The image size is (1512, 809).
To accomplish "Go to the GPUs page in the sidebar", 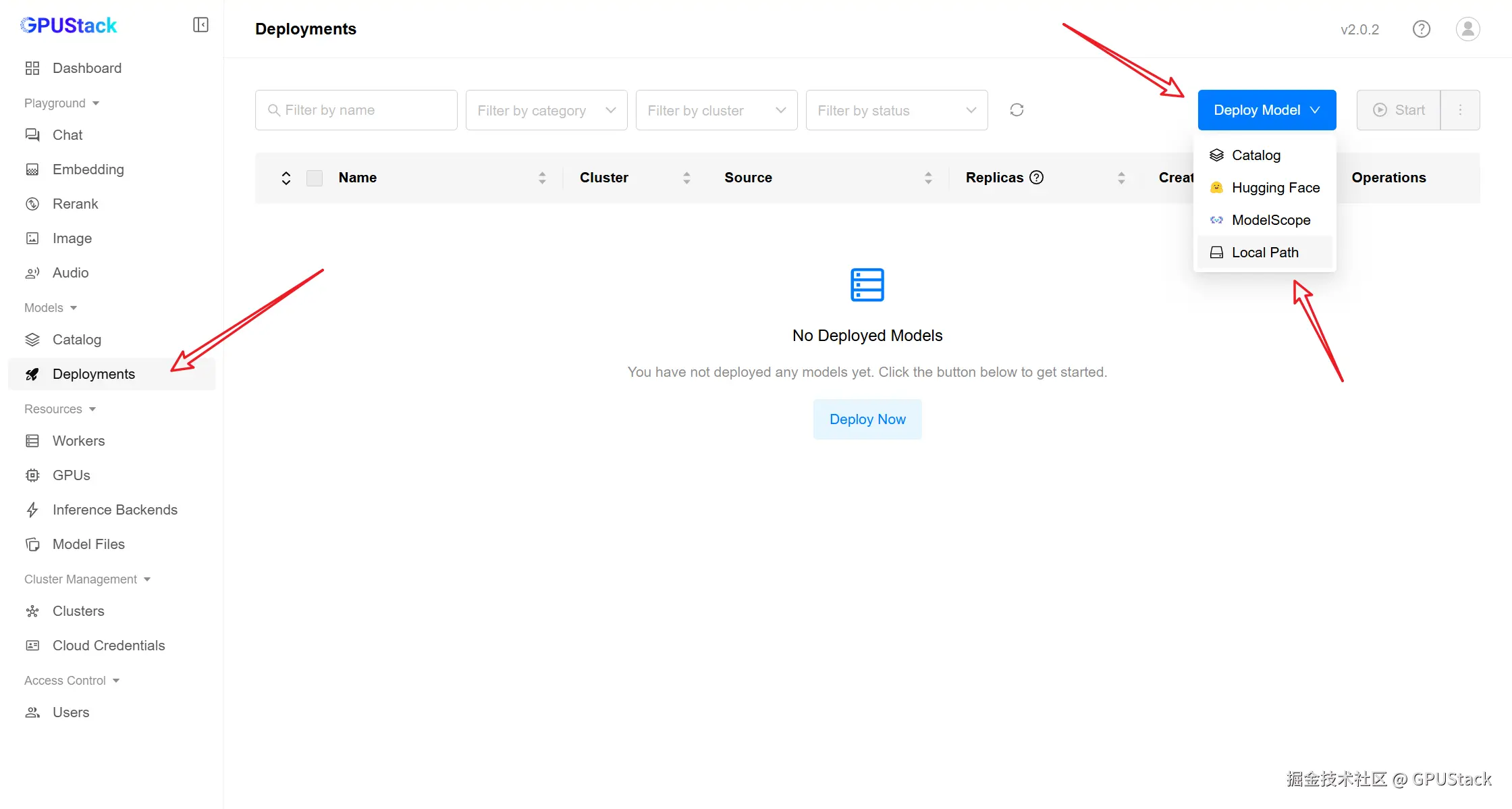I will 71,475.
